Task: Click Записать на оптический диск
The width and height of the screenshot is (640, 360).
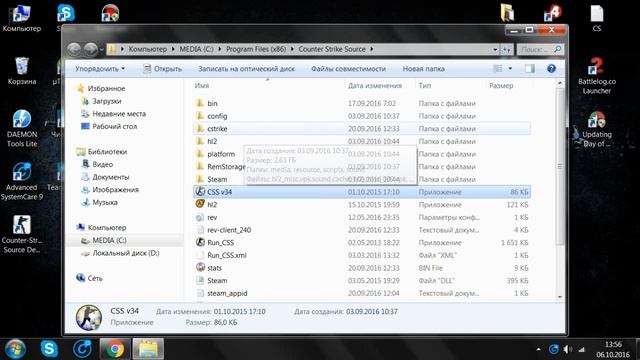Action: 246,69
